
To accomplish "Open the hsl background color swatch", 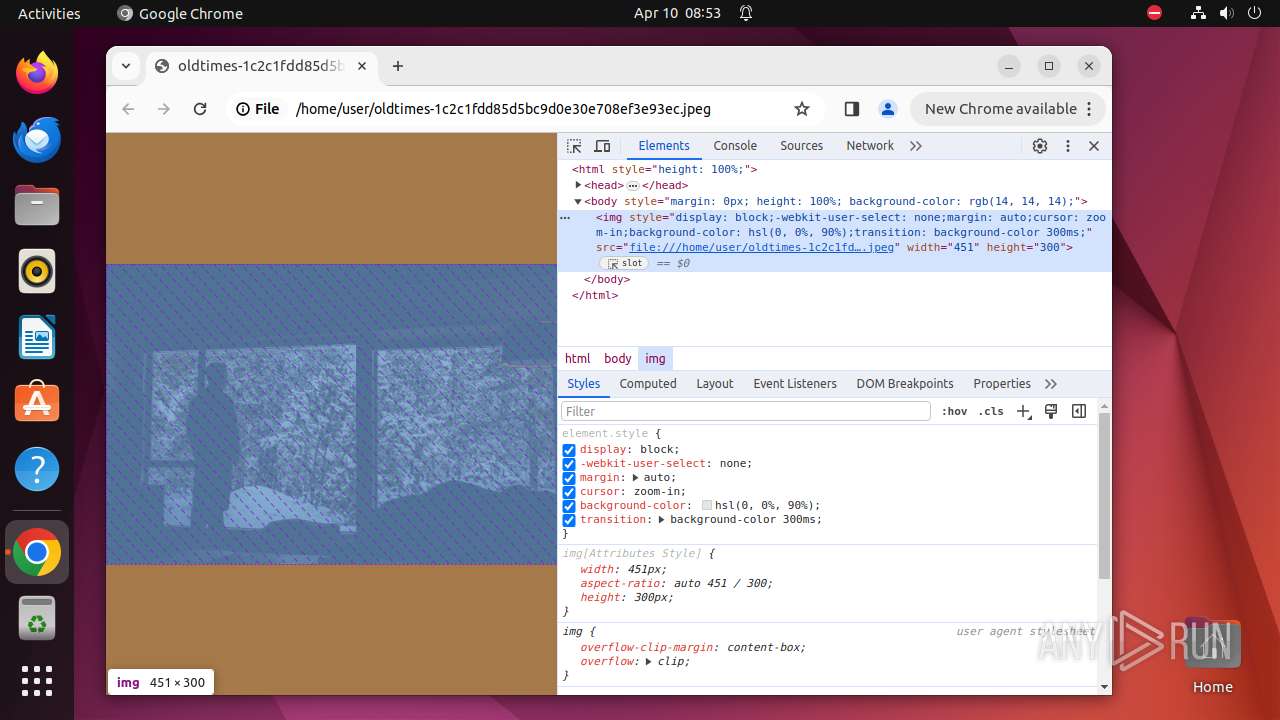I will tap(708, 506).
